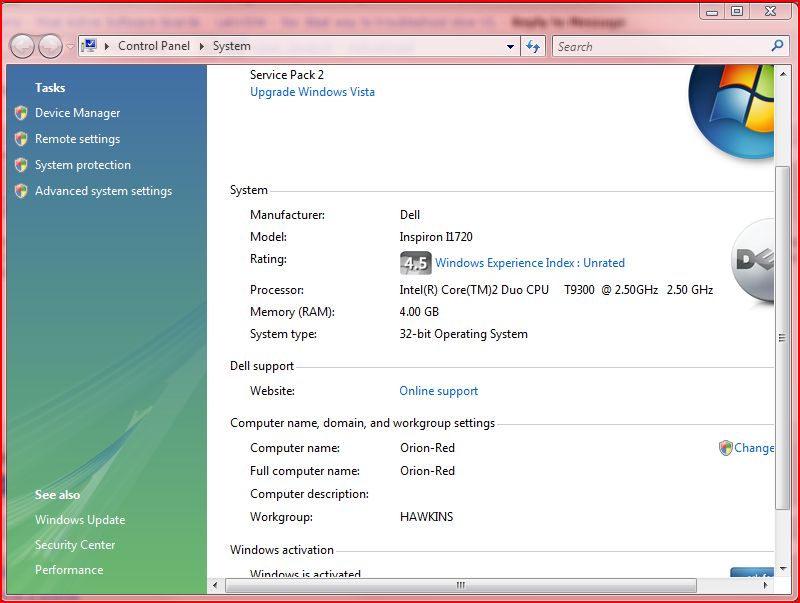Open the recent pages dropdown beside nav arrows
Viewport: 800px width, 603px height.
(69, 47)
